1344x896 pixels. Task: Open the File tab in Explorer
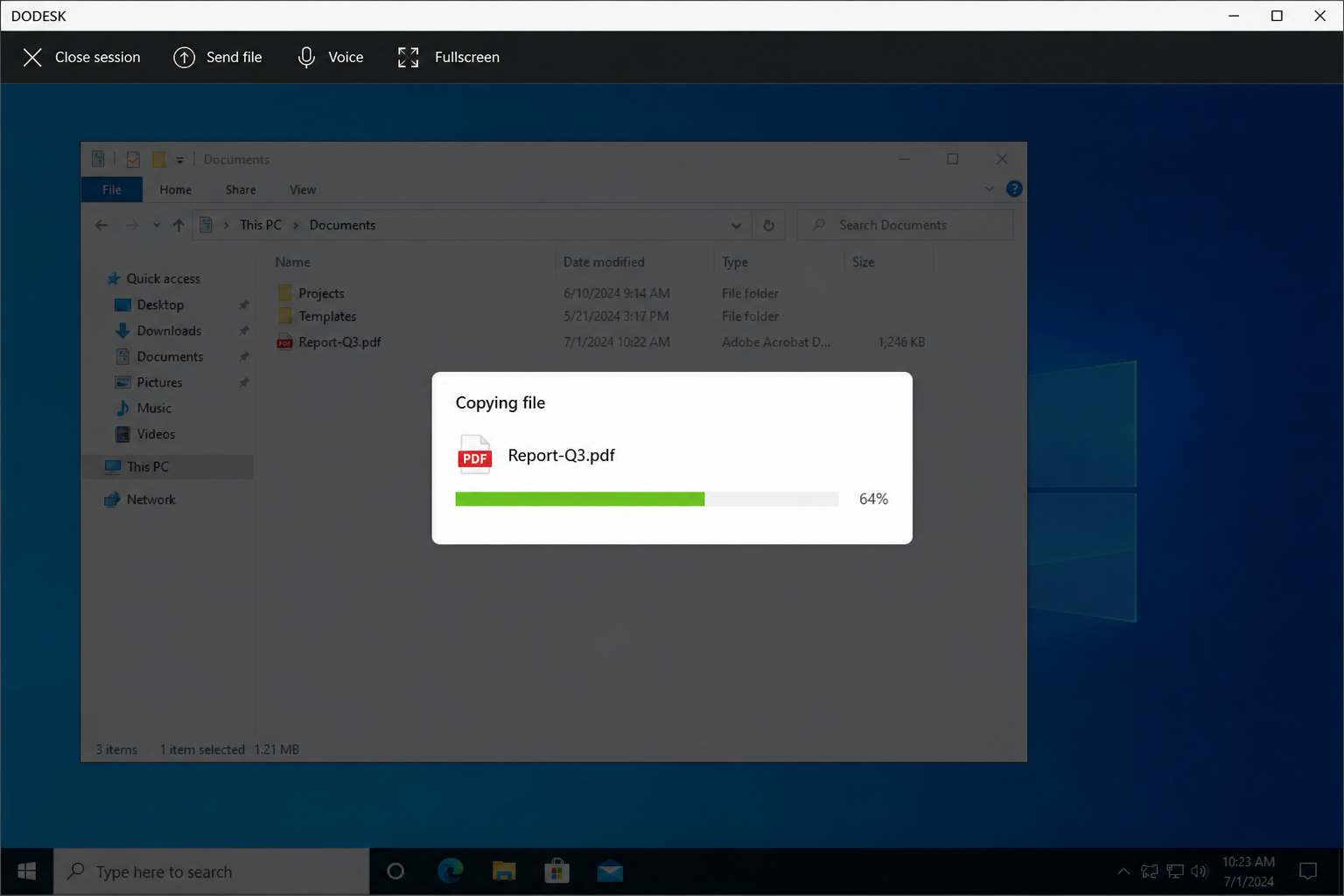click(112, 190)
